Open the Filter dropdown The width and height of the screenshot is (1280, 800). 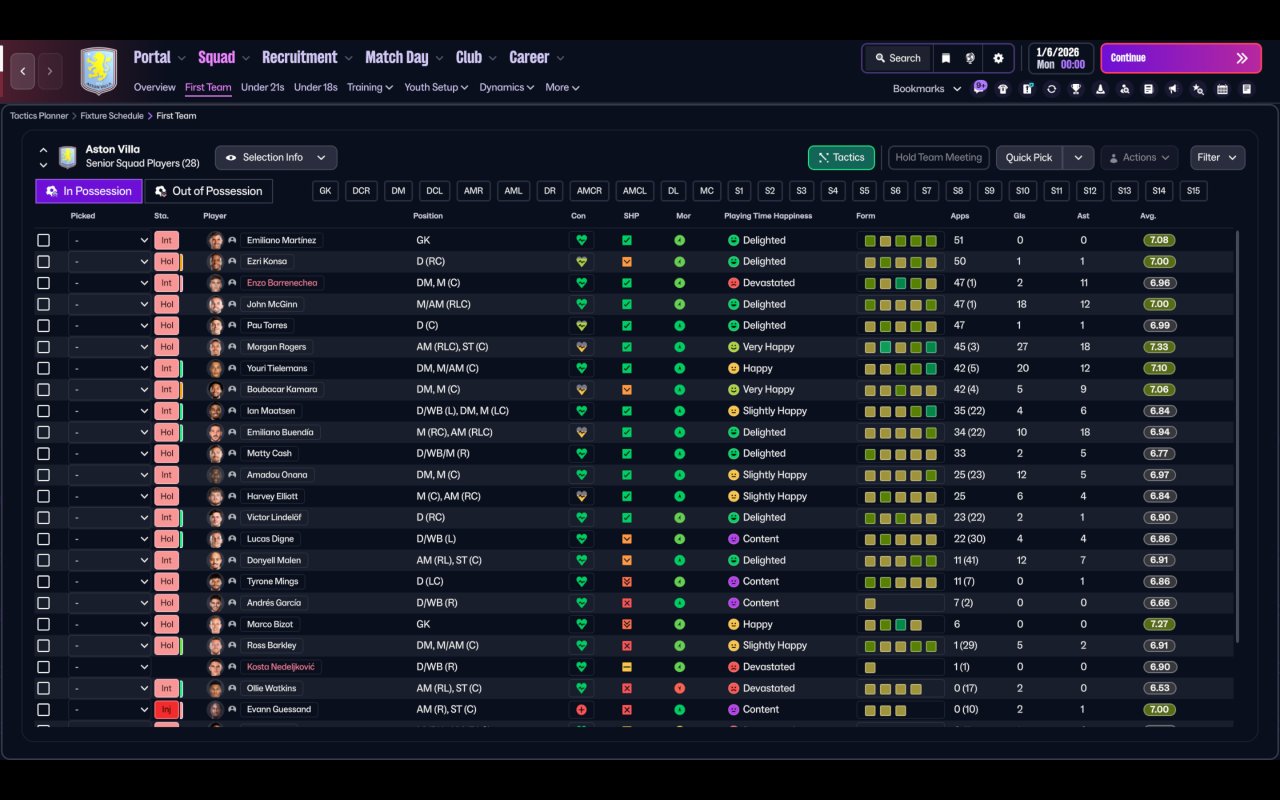click(1217, 158)
